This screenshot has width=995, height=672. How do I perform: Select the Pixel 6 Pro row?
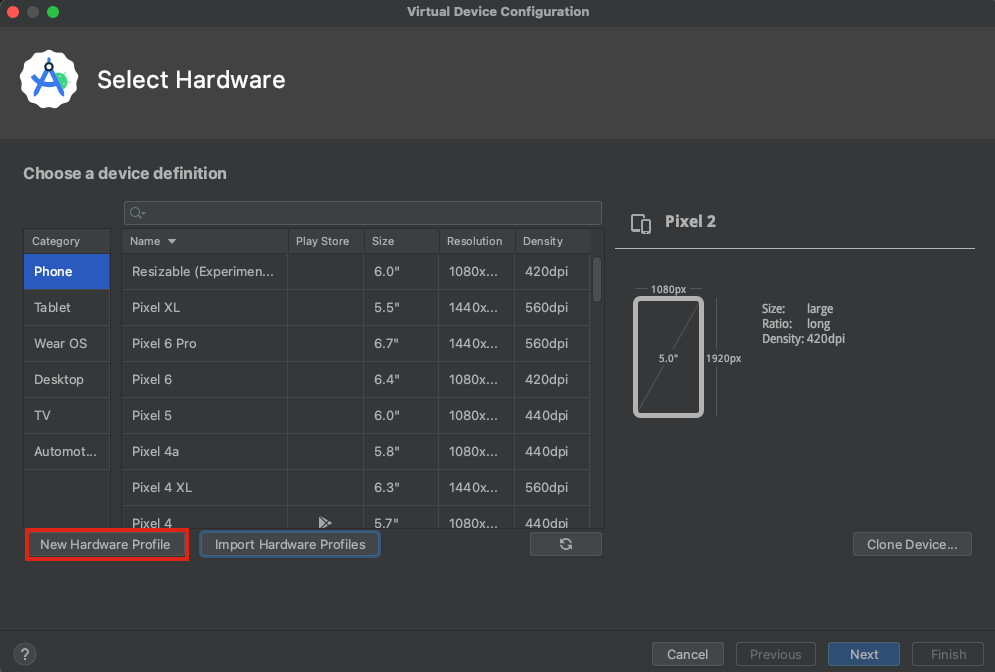355,343
